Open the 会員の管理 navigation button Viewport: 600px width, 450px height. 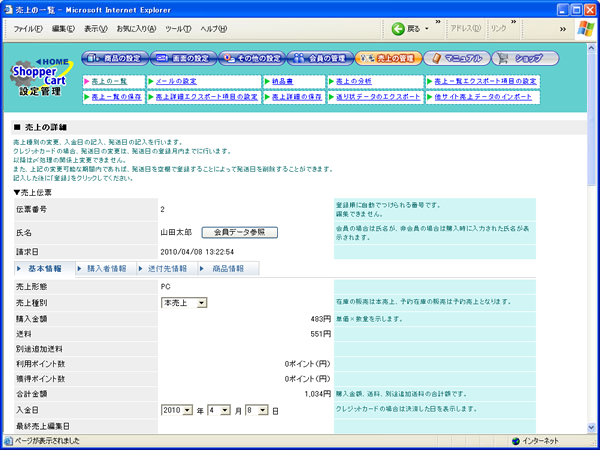[x=320, y=58]
